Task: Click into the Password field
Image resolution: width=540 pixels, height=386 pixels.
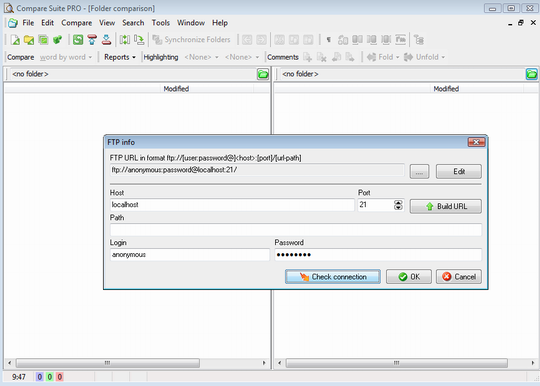Action: (378, 254)
